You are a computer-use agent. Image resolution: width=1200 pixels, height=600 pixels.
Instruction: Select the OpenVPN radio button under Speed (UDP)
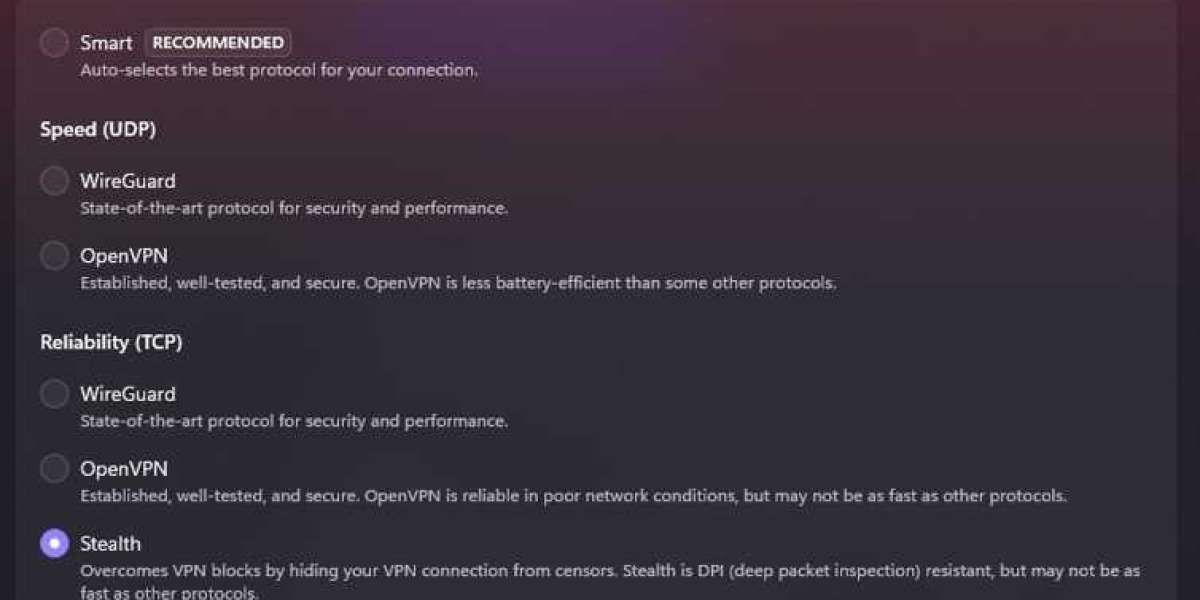click(54, 256)
